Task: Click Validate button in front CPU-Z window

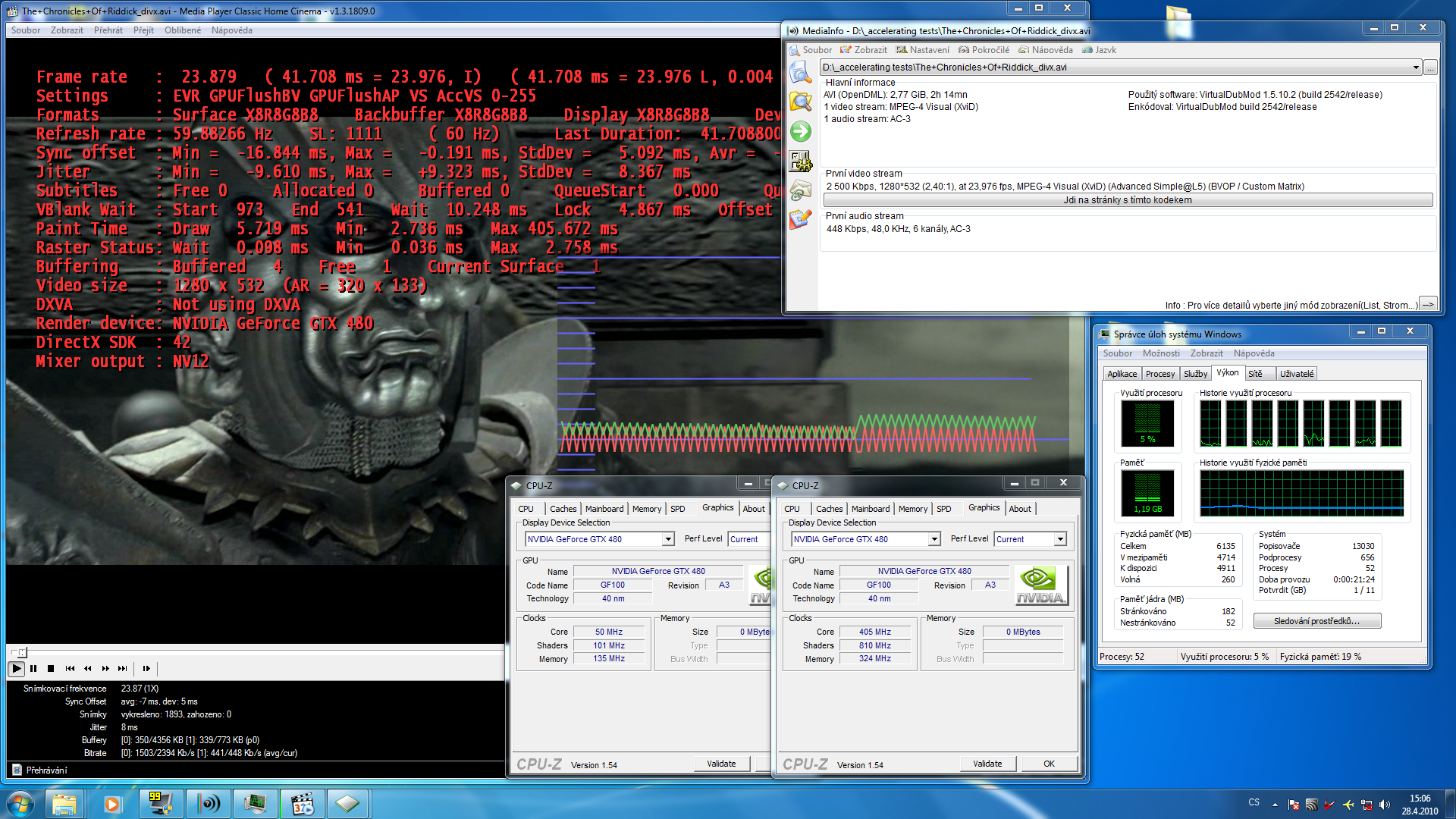Action: [987, 764]
